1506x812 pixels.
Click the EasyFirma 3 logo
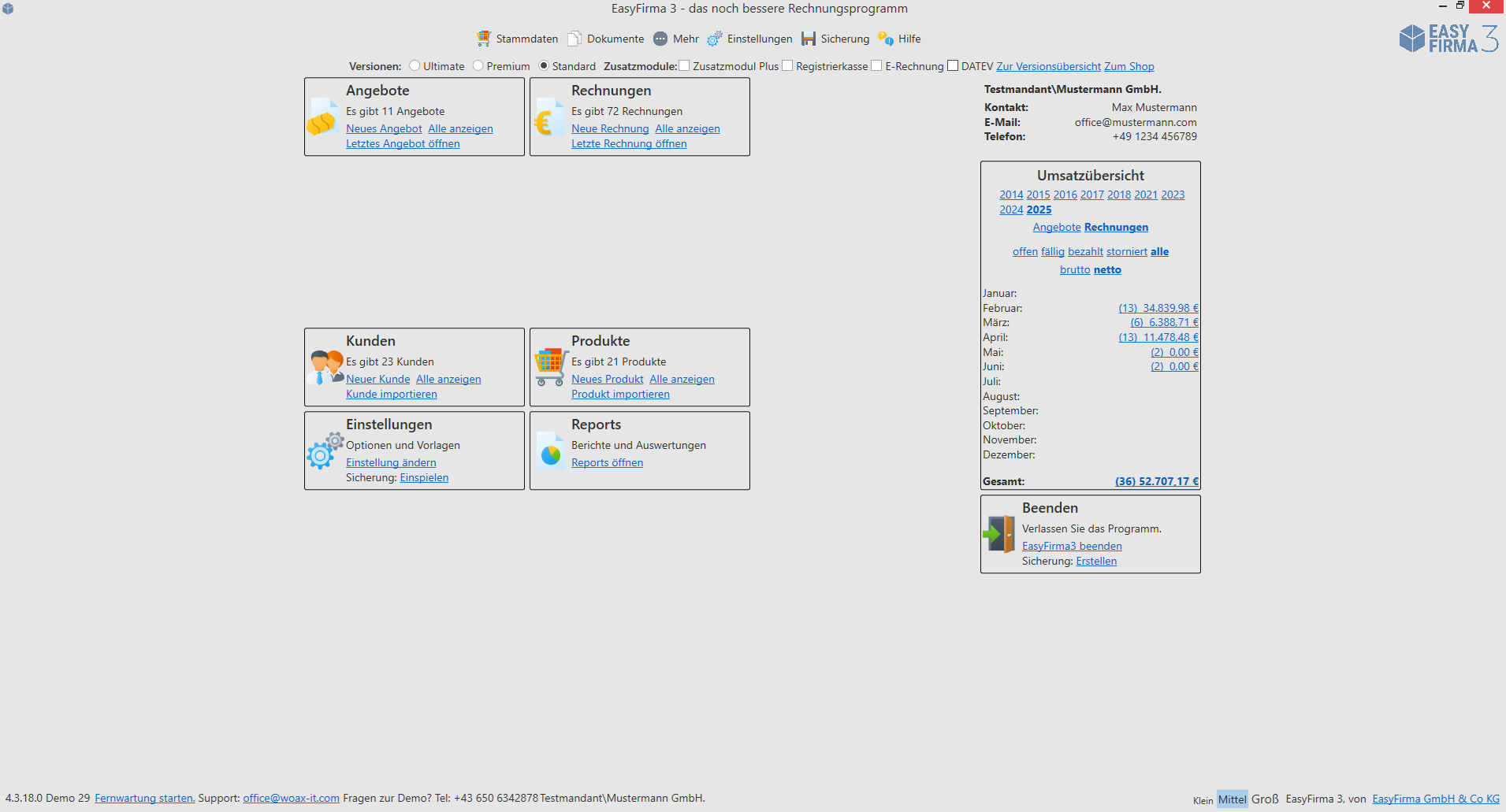(x=1448, y=38)
